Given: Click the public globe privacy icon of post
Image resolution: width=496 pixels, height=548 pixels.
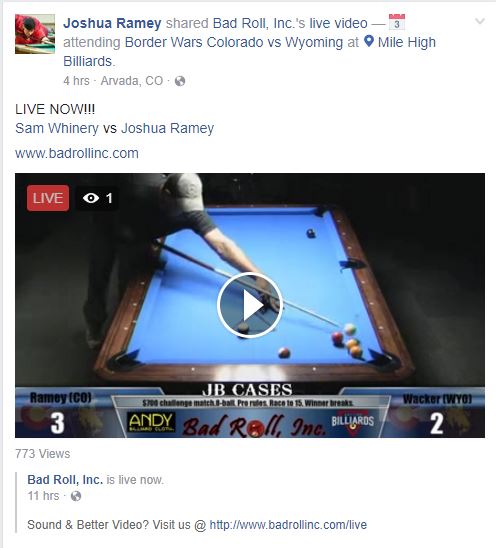Looking at the screenshot, I should (x=180, y=81).
